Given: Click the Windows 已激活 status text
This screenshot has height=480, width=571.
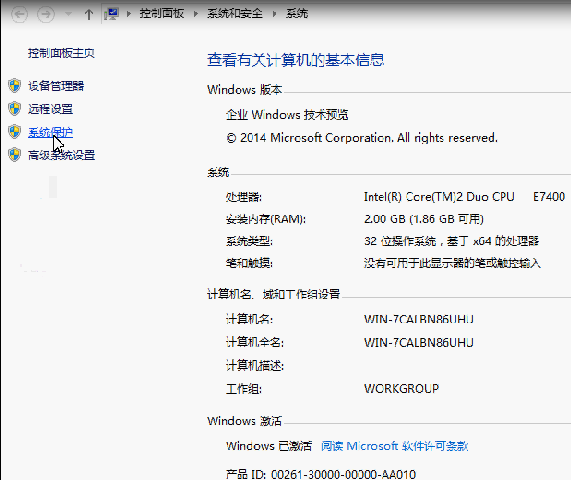Looking at the screenshot, I should (269, 446).
